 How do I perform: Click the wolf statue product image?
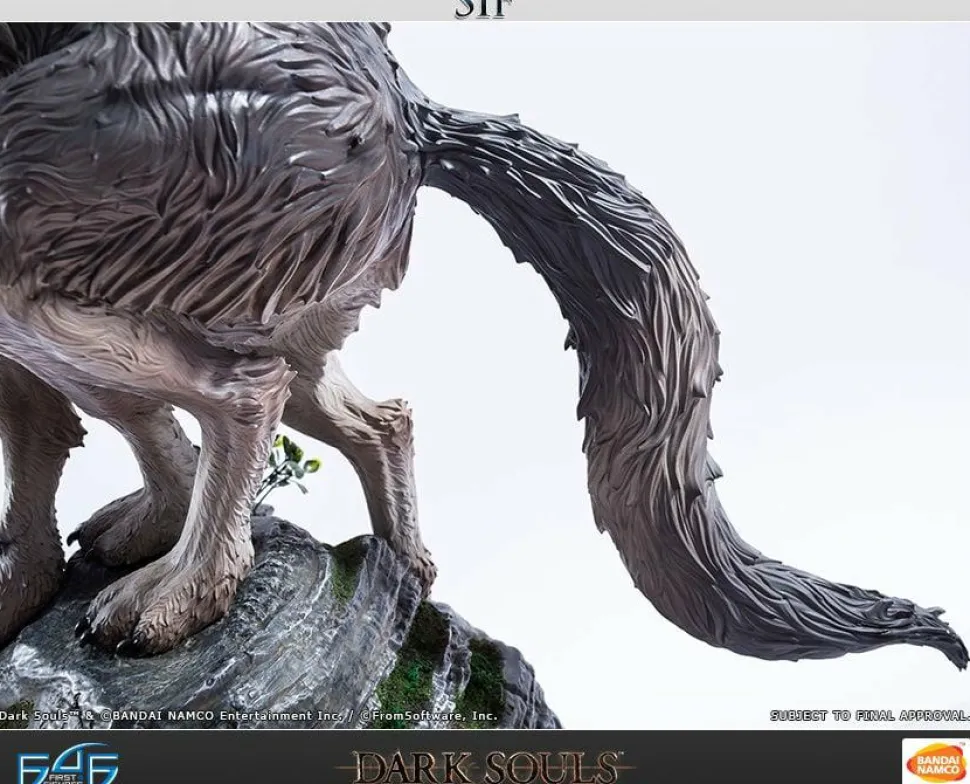click(485, 376)
